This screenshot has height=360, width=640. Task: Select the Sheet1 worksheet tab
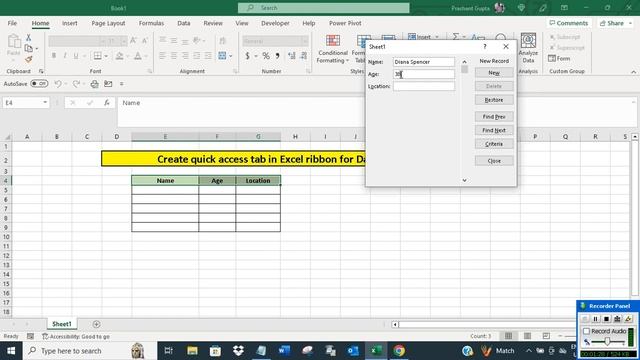[x=62, y=324]
